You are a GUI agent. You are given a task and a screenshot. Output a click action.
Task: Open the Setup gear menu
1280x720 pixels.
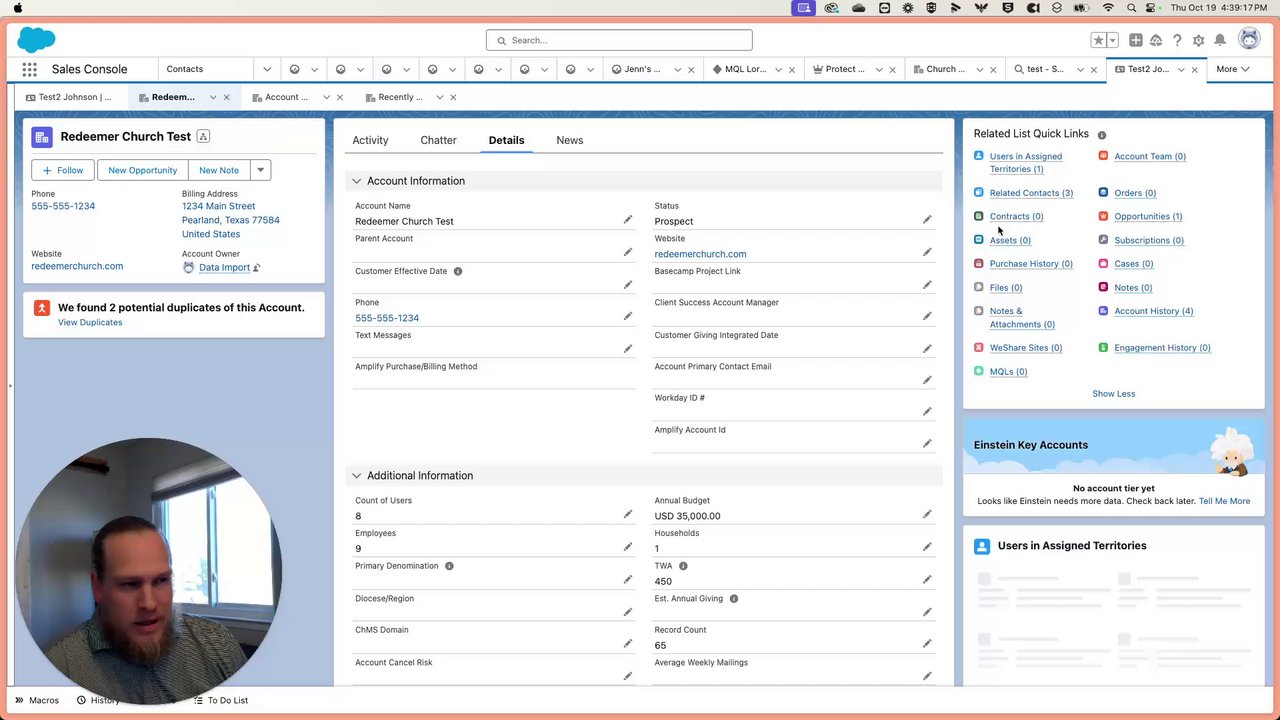[1198, 40]
